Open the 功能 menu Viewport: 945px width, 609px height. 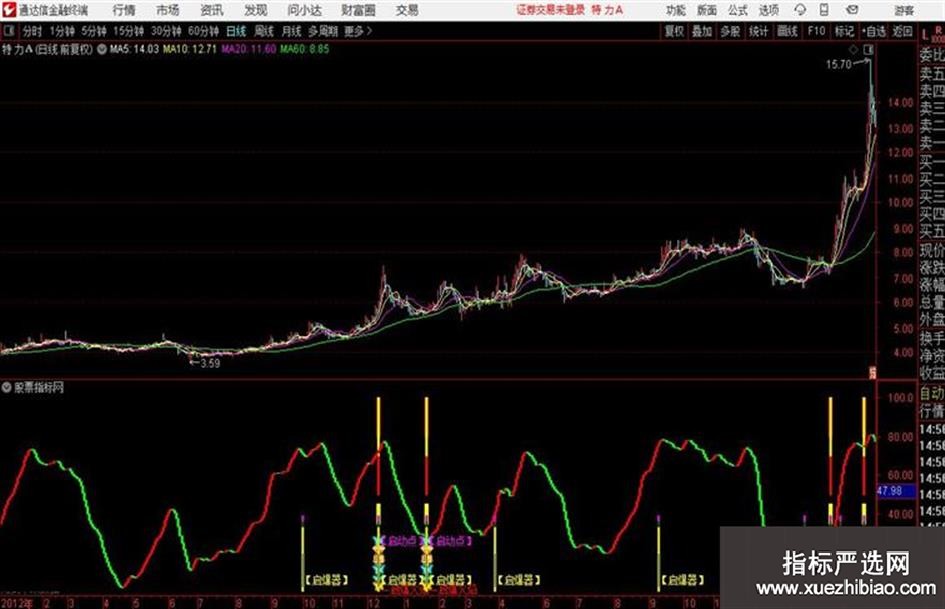(x=676, y=10)
